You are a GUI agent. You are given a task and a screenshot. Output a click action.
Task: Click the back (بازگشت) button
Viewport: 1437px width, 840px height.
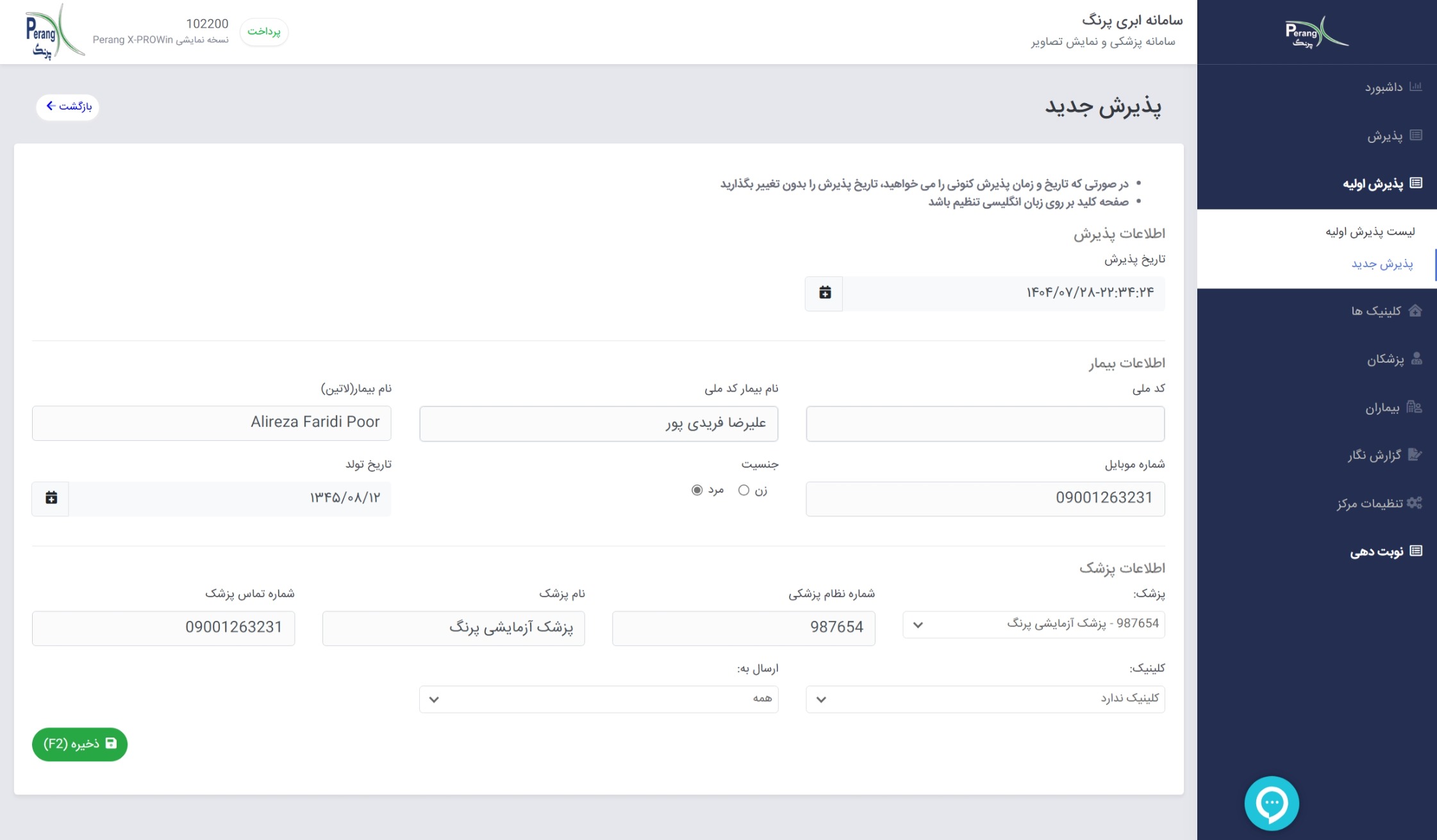[x=68, y=106]
